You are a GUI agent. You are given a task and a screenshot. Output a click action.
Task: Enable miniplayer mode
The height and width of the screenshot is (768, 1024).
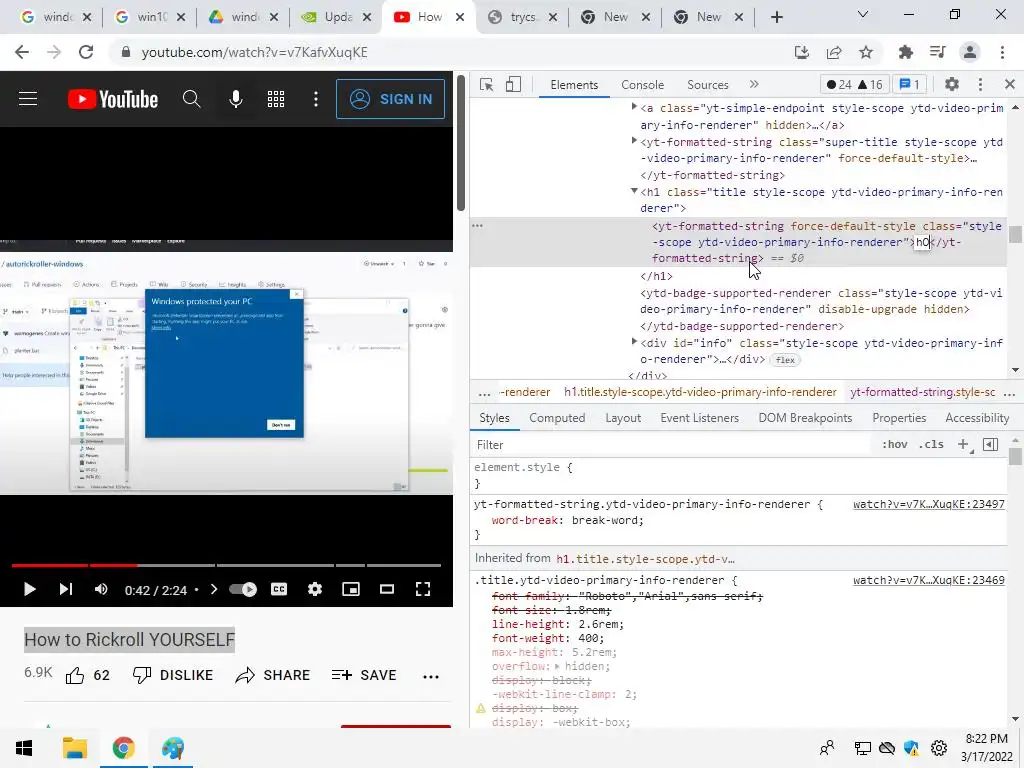pos(351,590)
